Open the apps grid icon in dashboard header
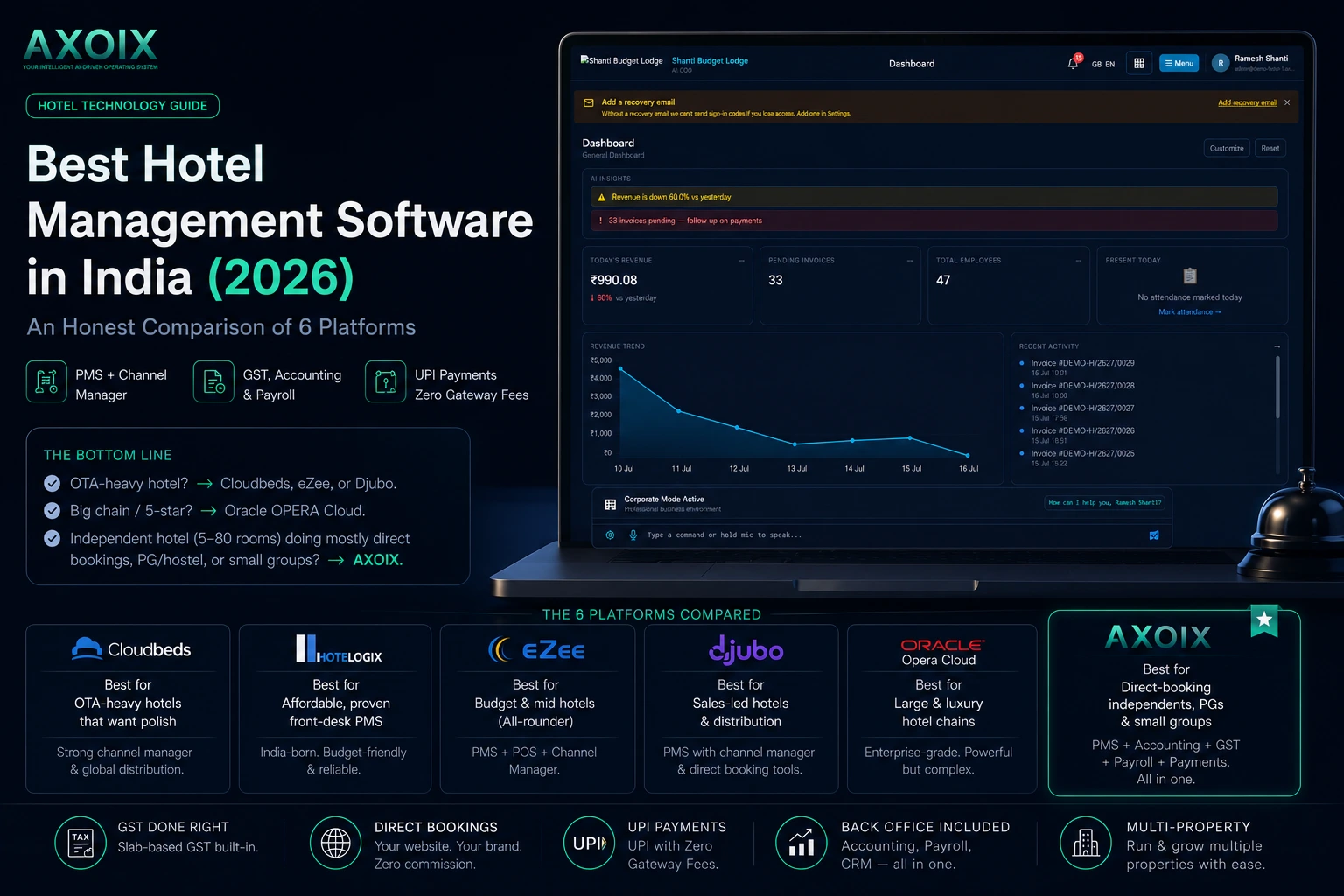Image resolution: width=1344 pixels, height=896 pixels. pyautogui.click(x=1139, y=63)
